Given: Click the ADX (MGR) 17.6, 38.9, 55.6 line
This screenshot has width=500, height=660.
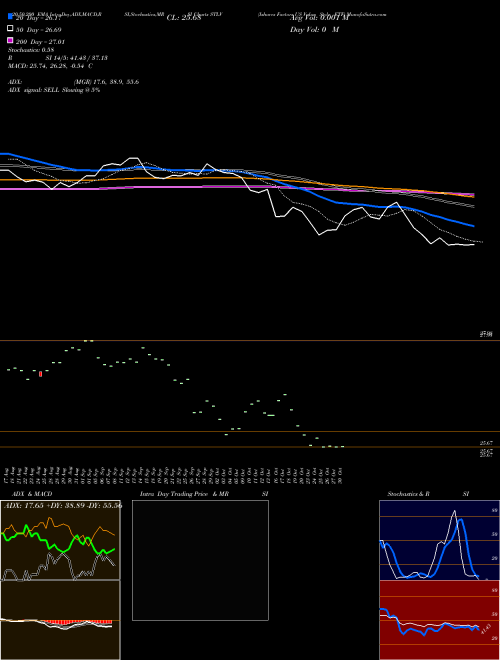Looking at the screenshot, I should coord(74,82).
